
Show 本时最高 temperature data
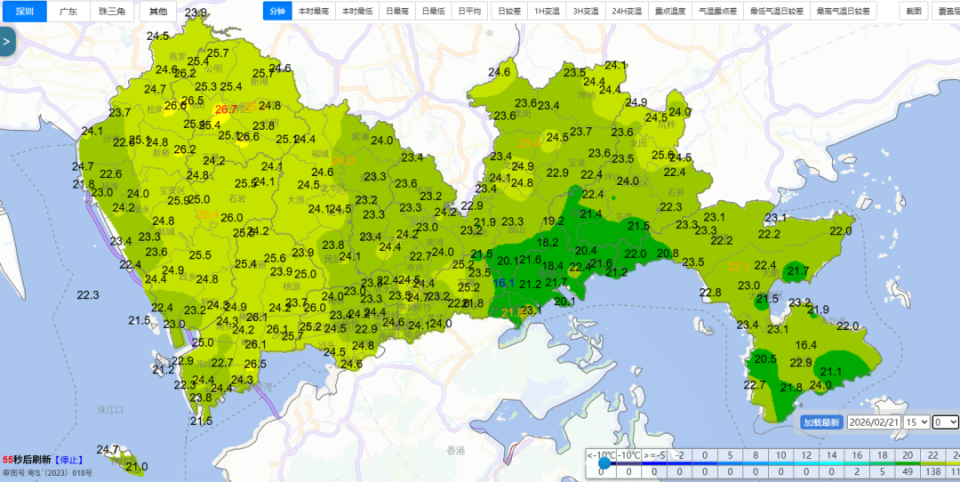(313, 11)
